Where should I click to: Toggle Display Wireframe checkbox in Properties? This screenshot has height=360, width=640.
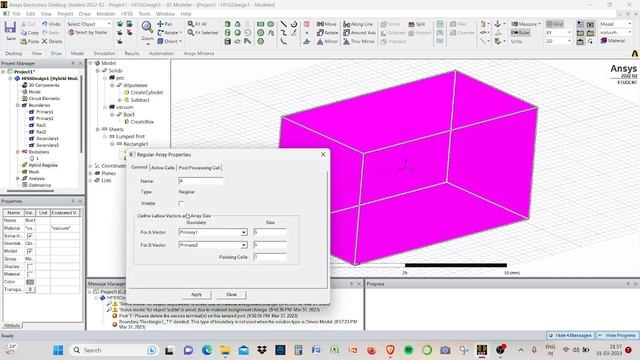click(x=30, y=267)
